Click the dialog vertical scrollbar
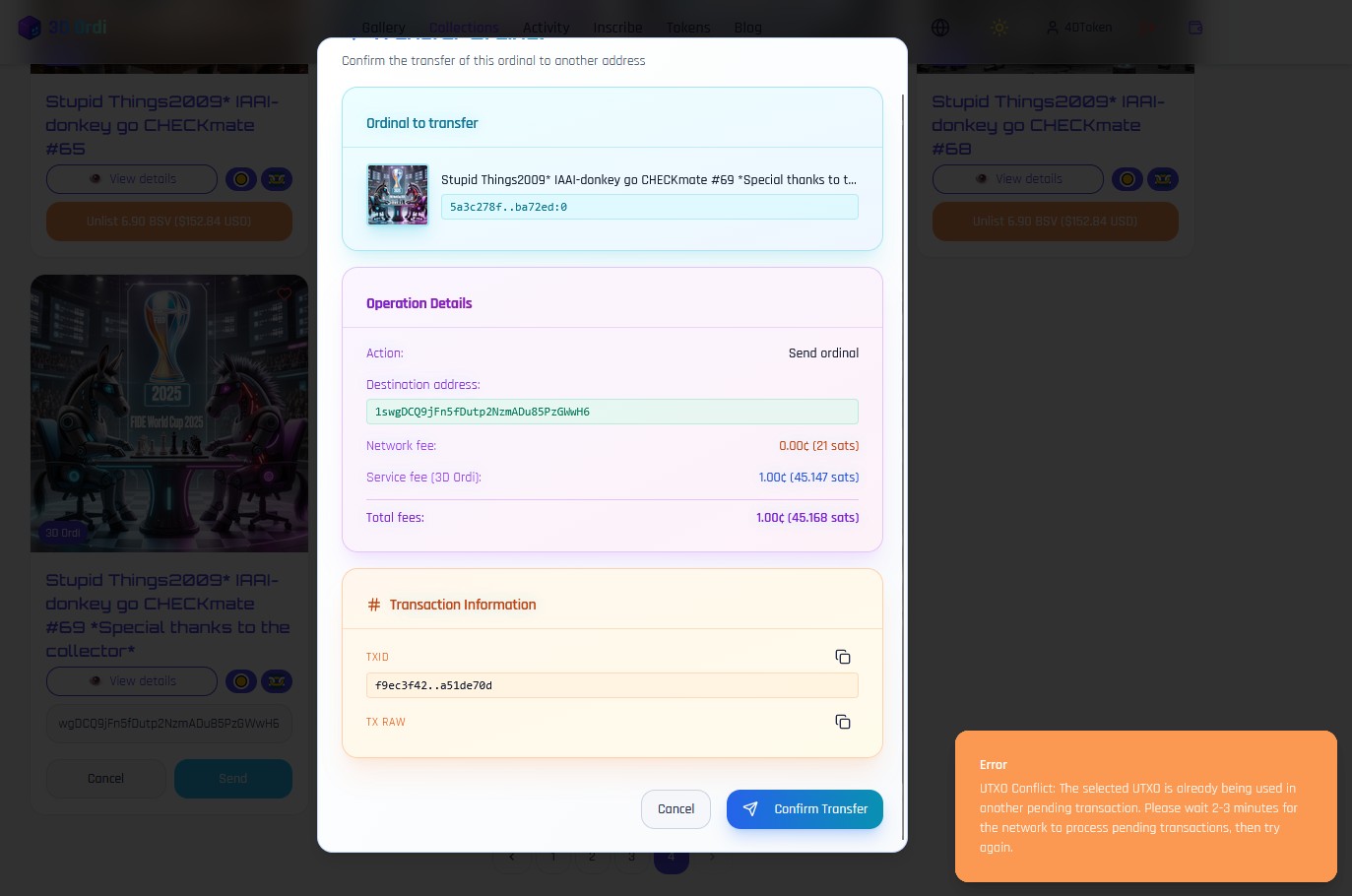This screenshot has height=896, width=1352. click(x=903, y=468)
